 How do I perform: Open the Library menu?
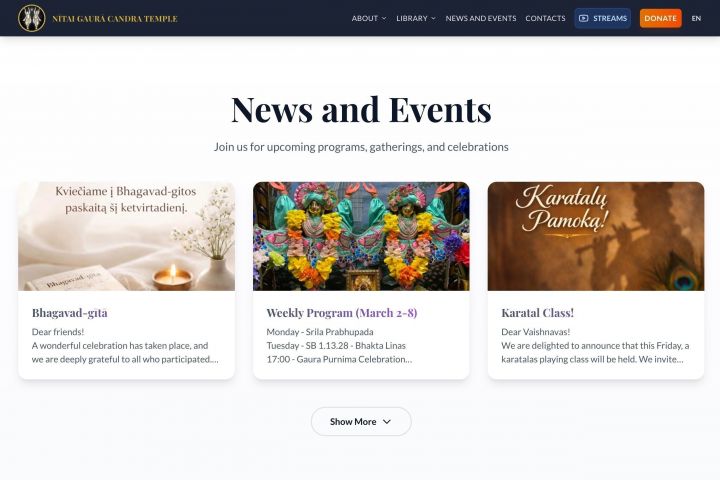[x=416, y=18]
